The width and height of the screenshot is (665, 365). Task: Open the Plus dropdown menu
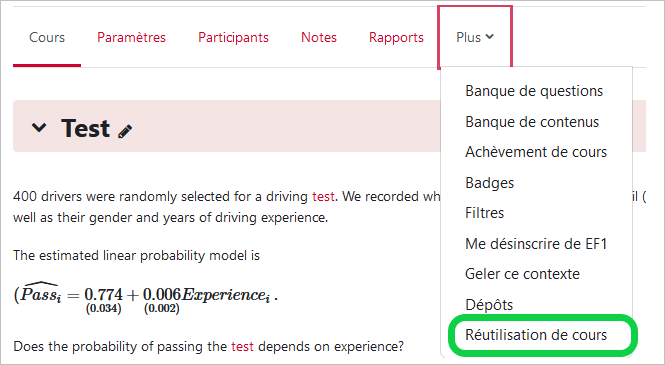tap(475, 37)
